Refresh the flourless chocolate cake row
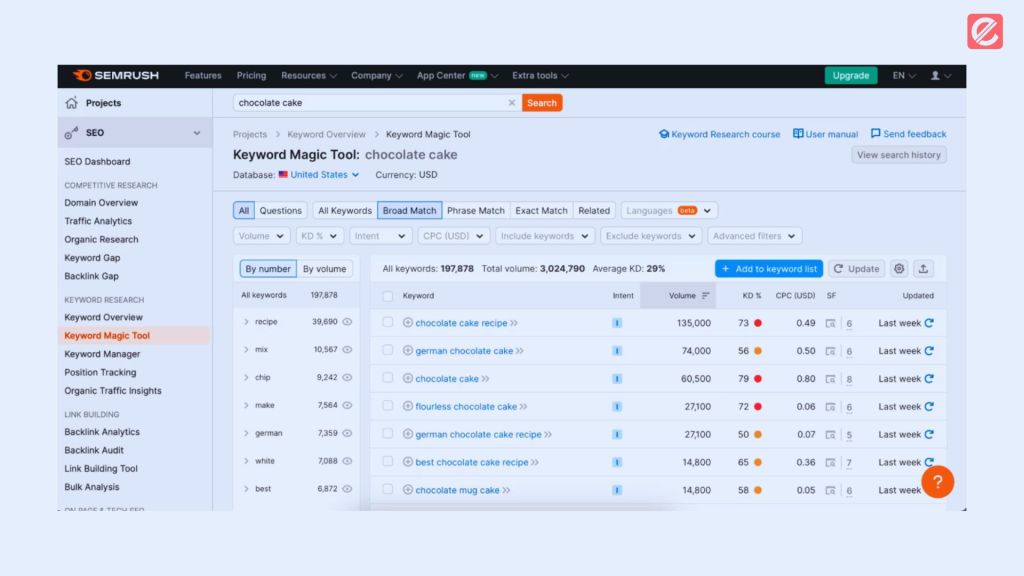This screenshot has height=576, width=1024. point(929,406)
